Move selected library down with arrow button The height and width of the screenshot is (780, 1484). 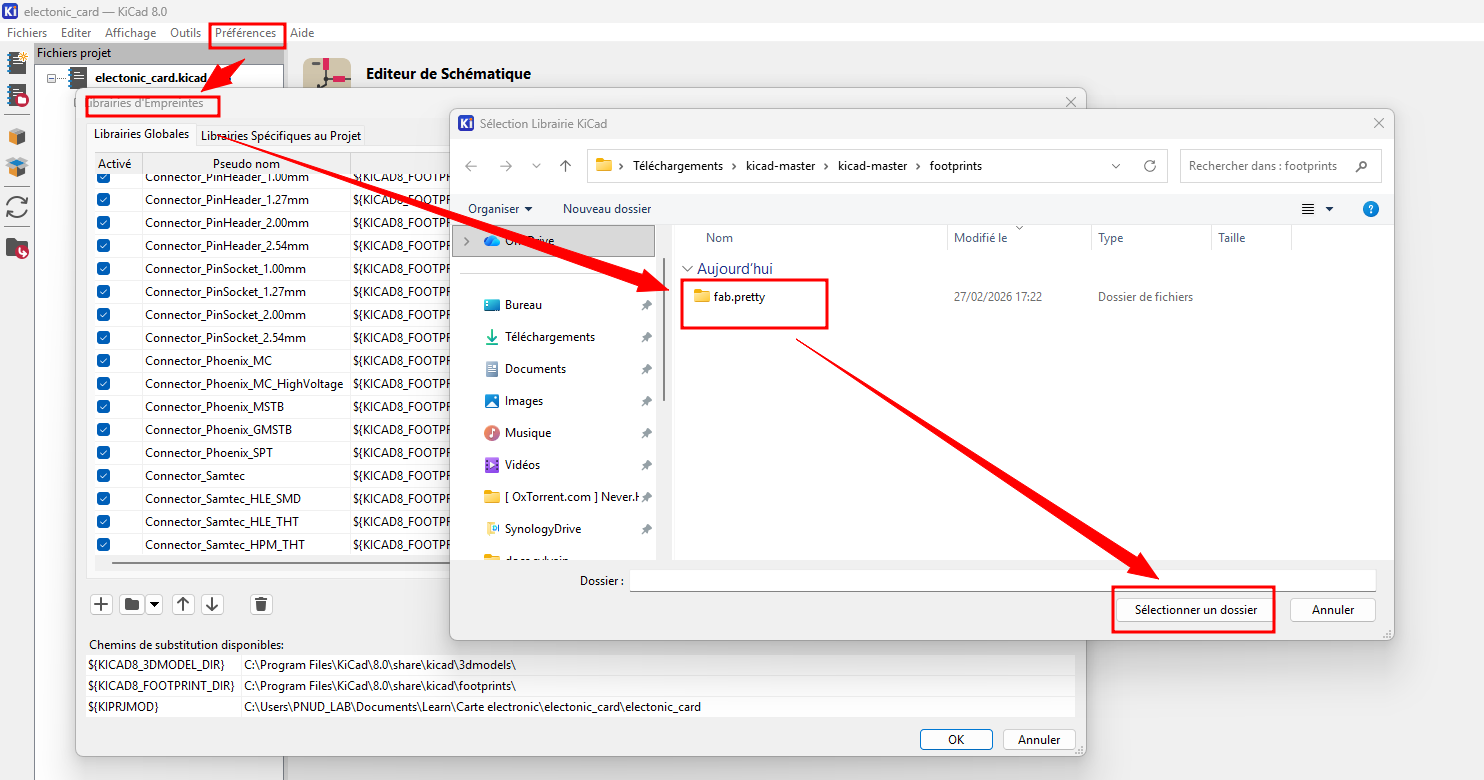212,604
